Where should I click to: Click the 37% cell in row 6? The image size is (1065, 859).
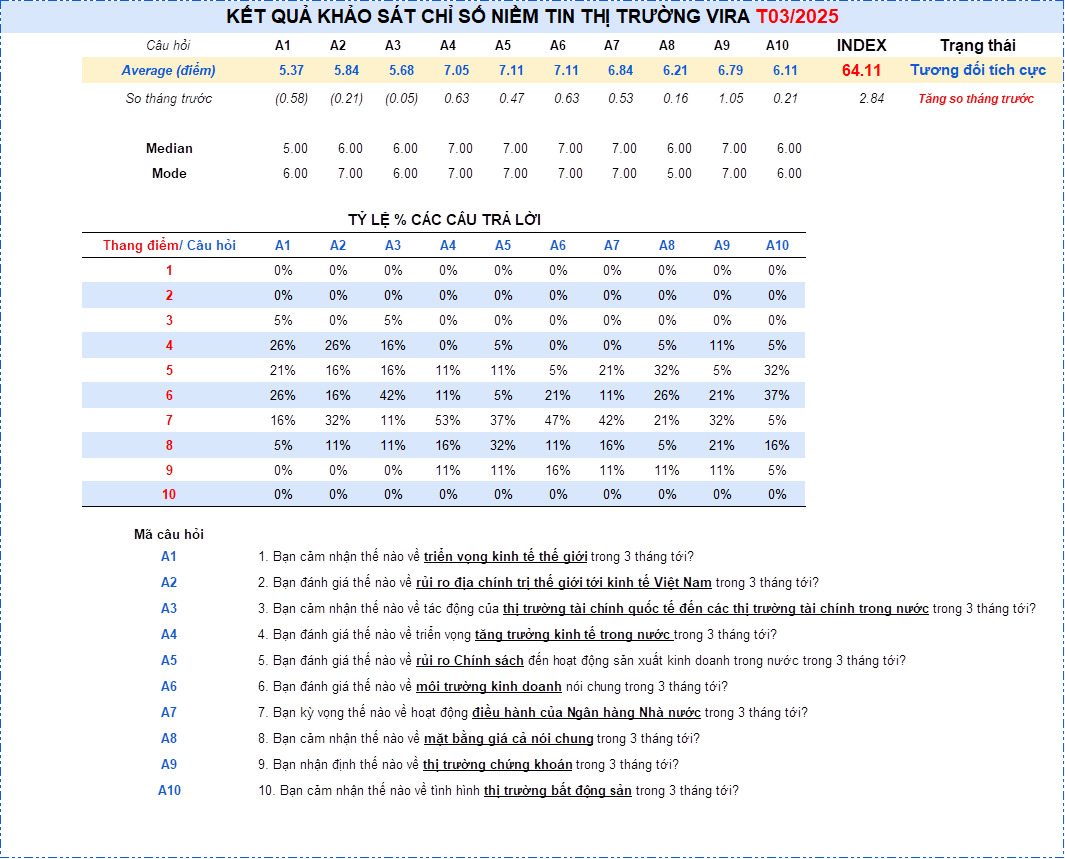tap(777, 396)
